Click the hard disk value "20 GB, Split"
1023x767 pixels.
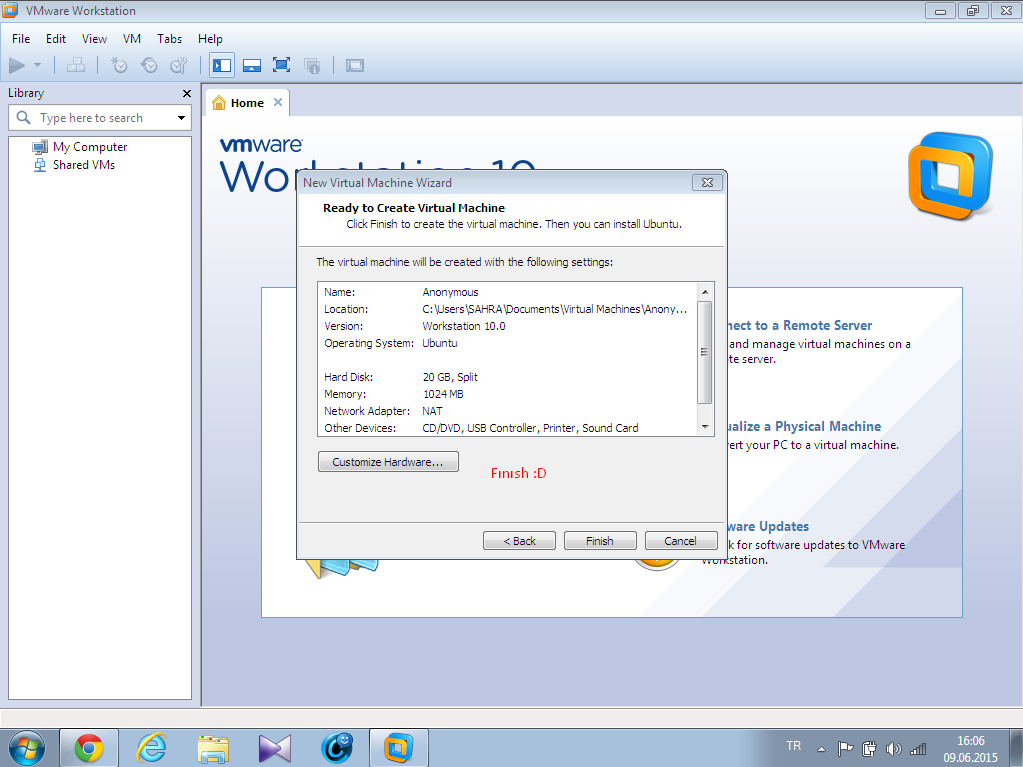tap(450, 377)
